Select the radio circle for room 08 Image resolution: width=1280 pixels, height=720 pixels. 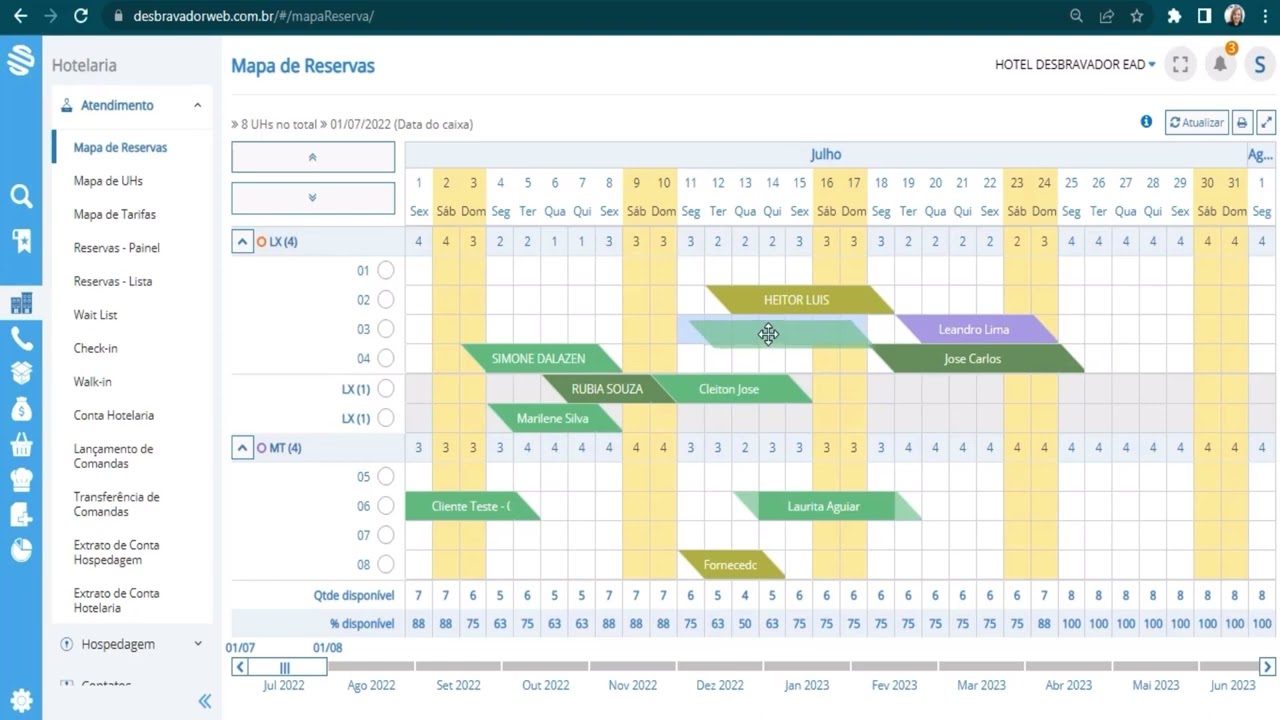click(x=386, y=564)
